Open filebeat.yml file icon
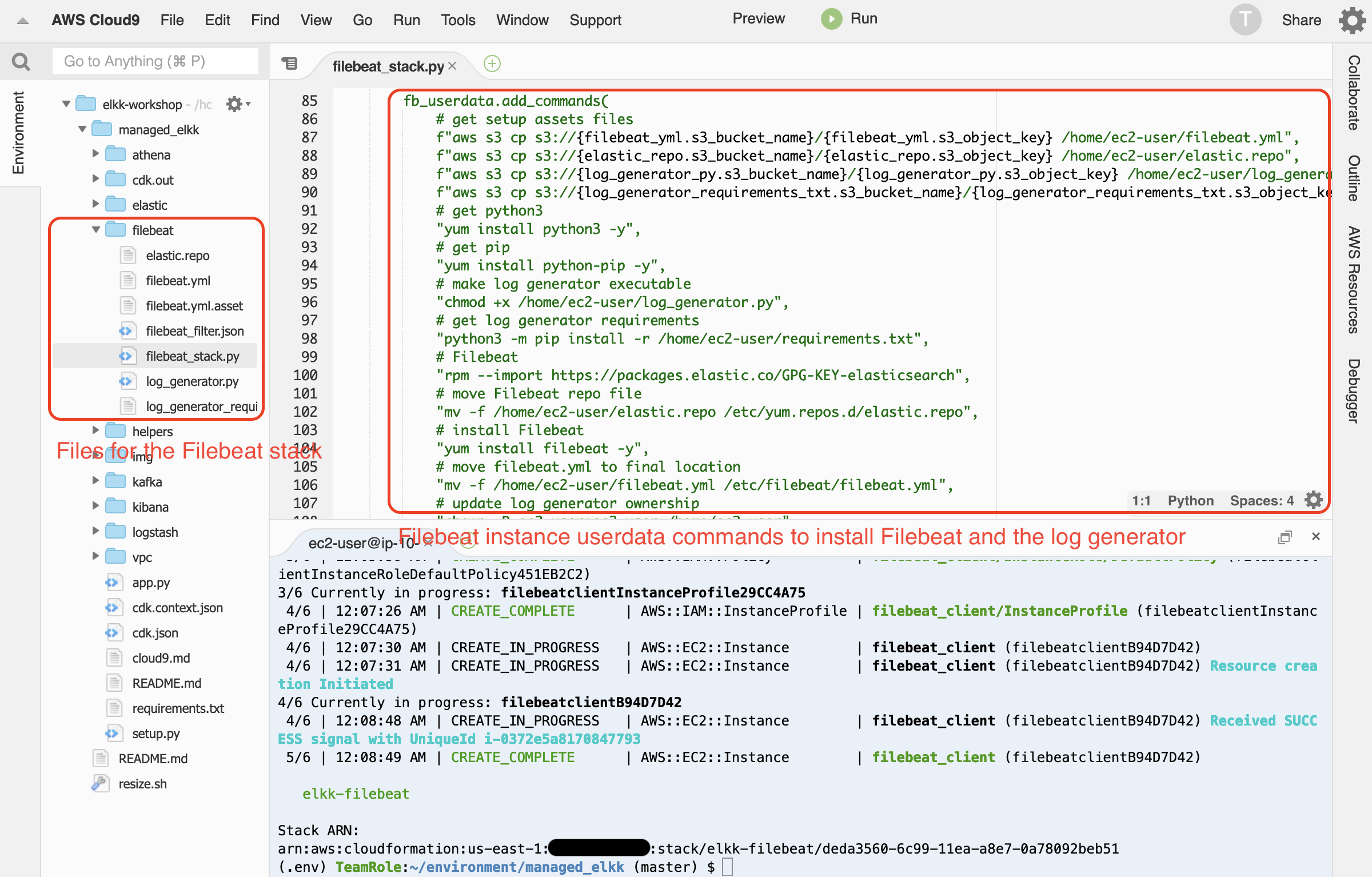The height and width of the screenshot is (877, 1372). 128,281
